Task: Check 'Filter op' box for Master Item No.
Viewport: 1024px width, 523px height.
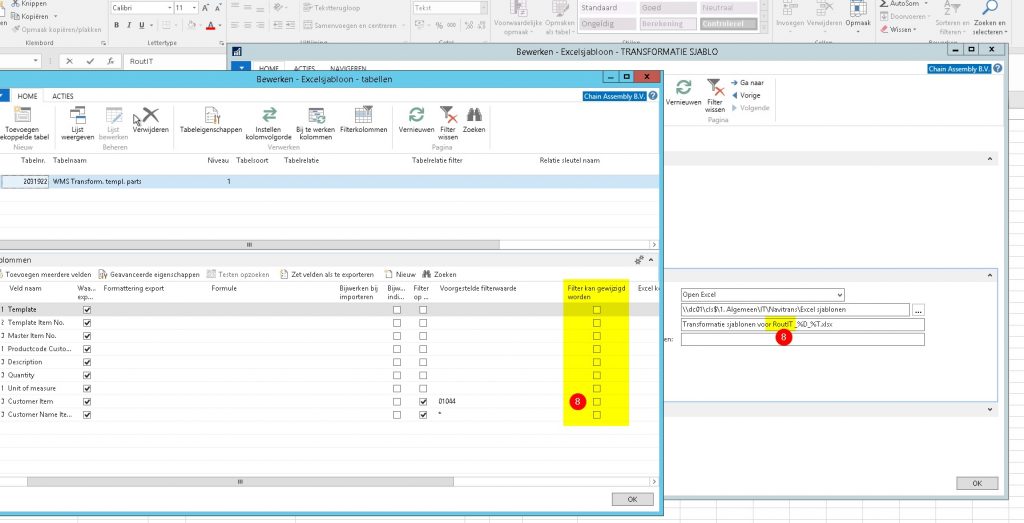Action: (x=423, y=336)
